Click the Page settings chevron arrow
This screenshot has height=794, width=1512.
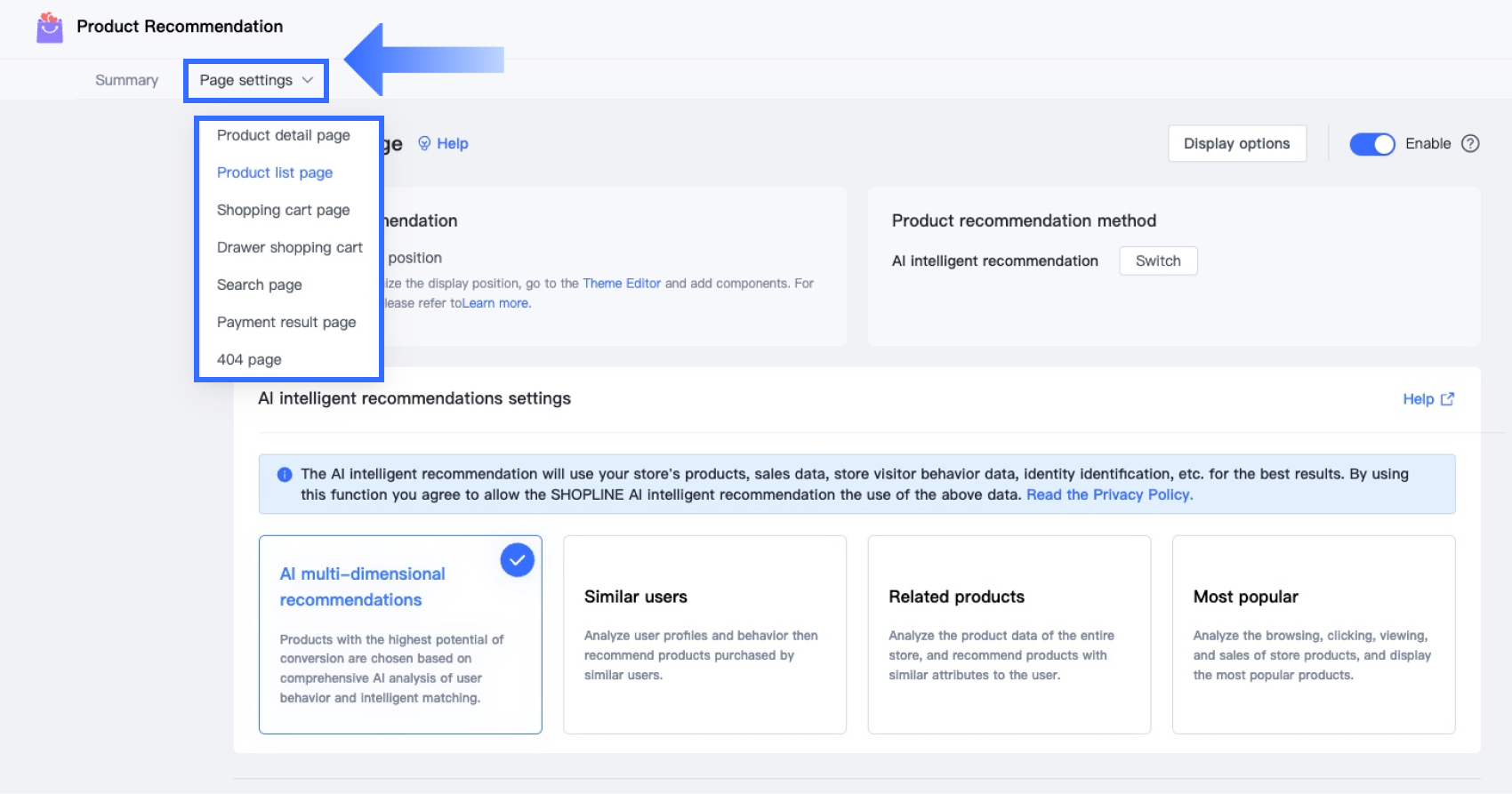pos(308,80)
